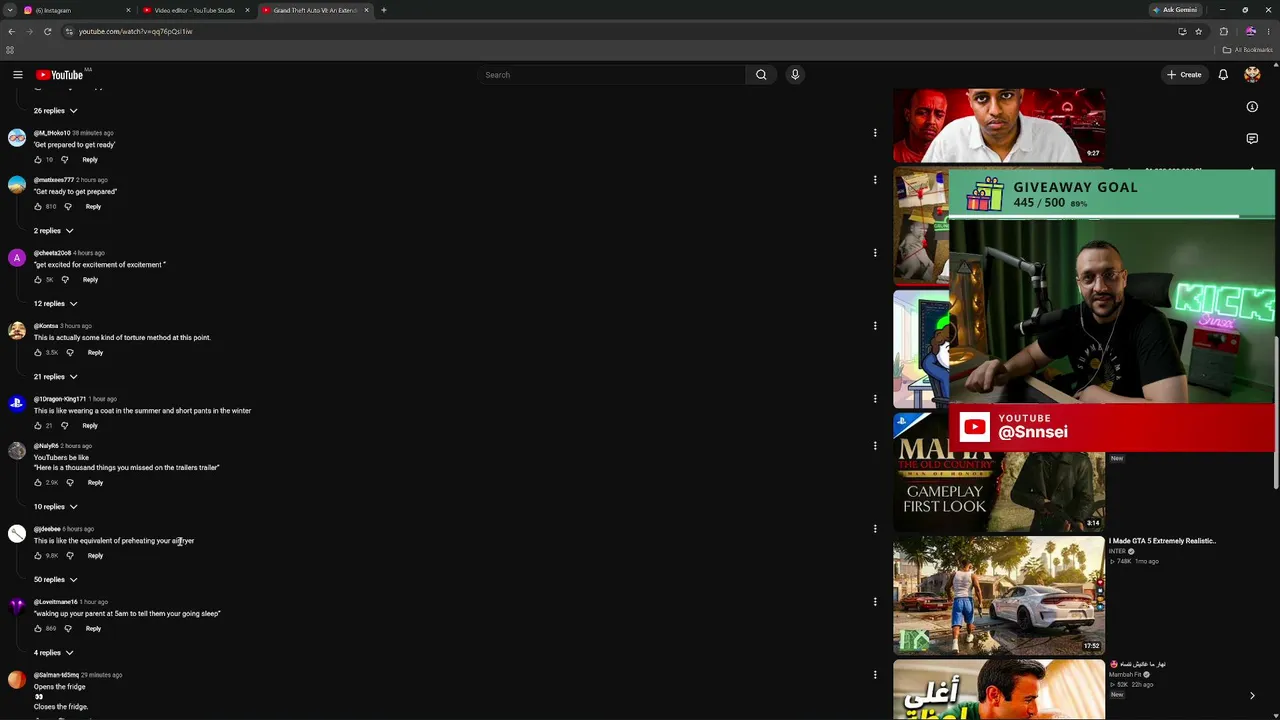Expand the chevron next to the Arabic video
Image resolution: width=1280 pixels, height=720 pixels.
pyautogui.click(x=1252, y=696)
